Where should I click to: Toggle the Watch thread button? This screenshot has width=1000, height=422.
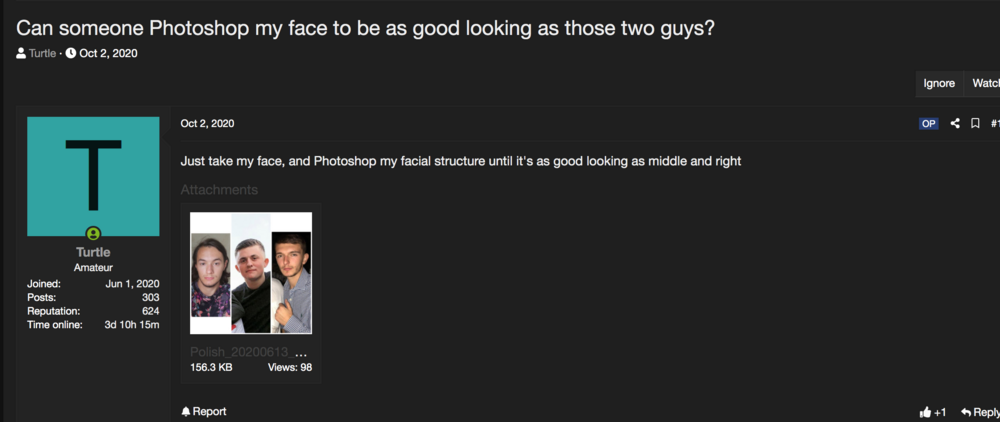tap(985, 84)
